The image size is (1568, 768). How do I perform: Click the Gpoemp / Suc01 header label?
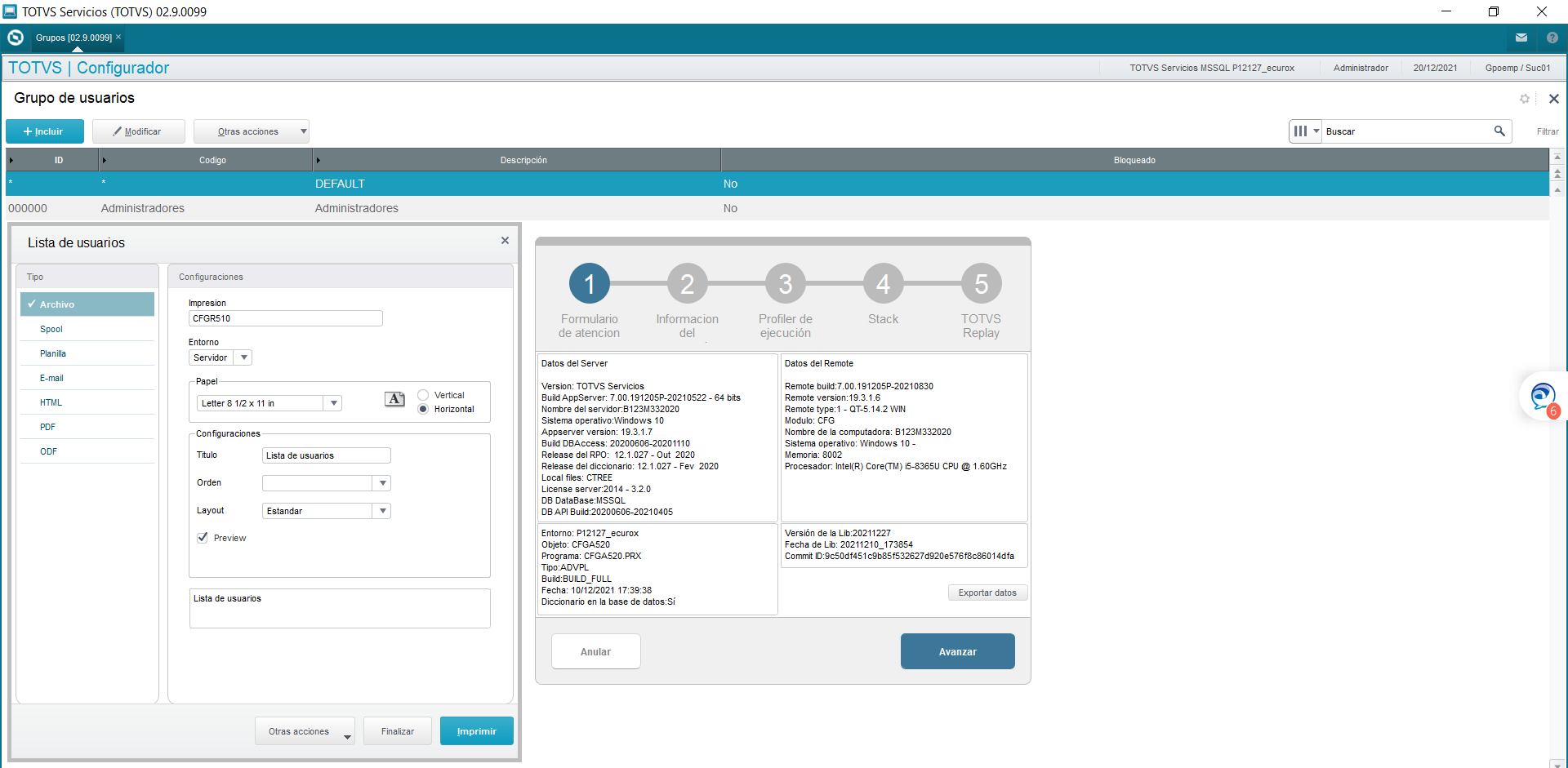[1517, 68]
